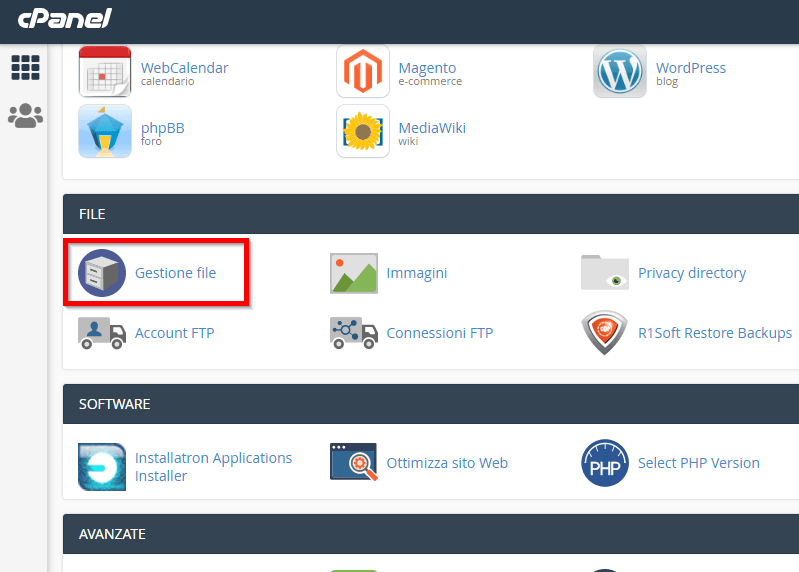Viewport: 799px width, 572px height.
Task: Open the Immagini link
Action: 417,273
